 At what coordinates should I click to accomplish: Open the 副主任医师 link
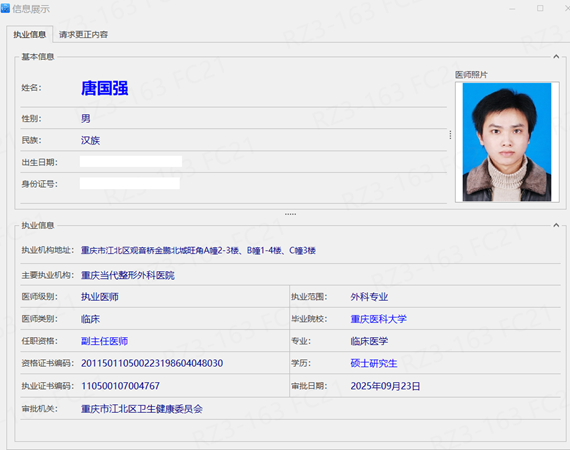click(x=104, y=341)
